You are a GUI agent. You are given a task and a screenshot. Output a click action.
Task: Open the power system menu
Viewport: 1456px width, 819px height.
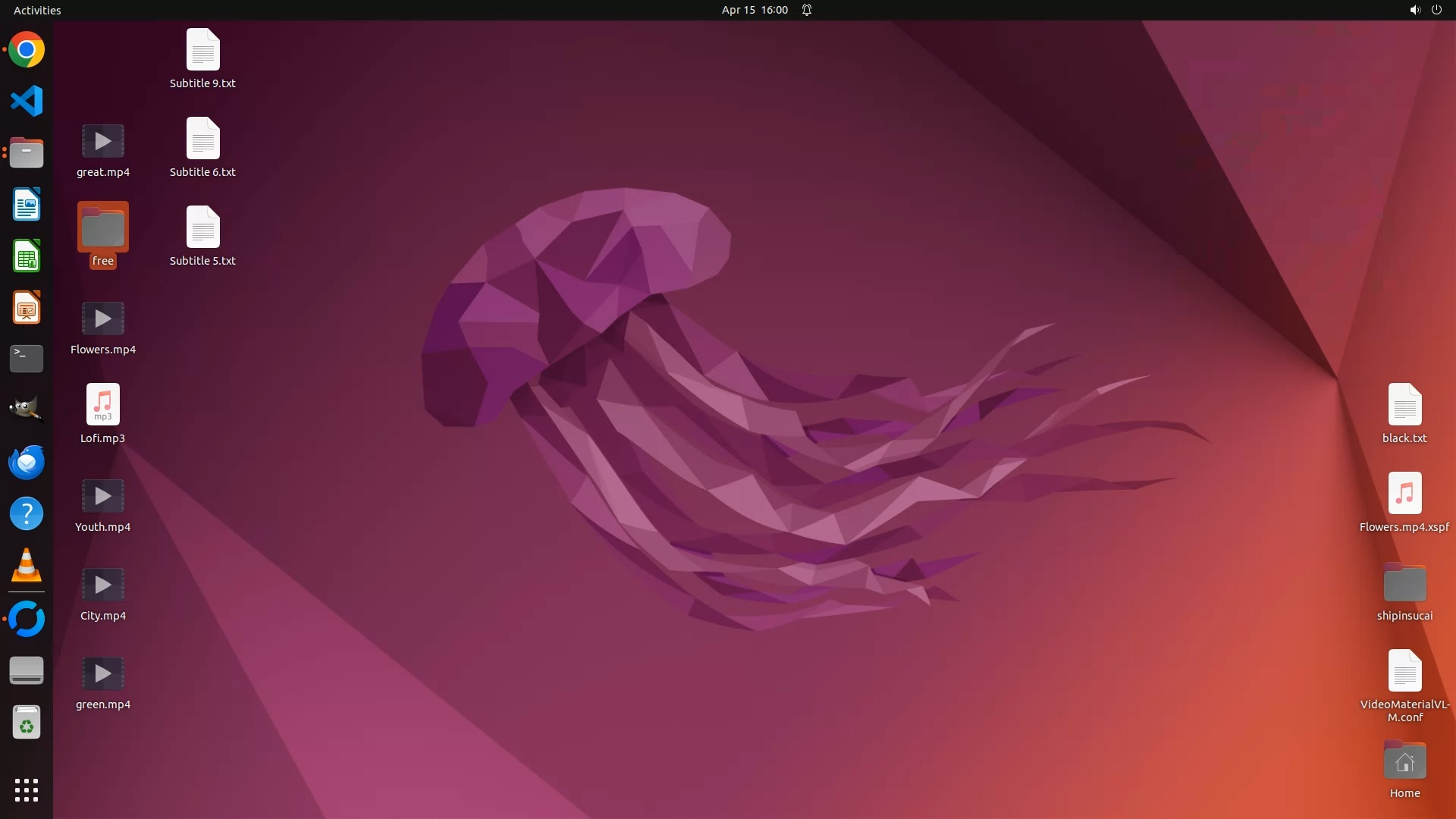point(1436,10)
